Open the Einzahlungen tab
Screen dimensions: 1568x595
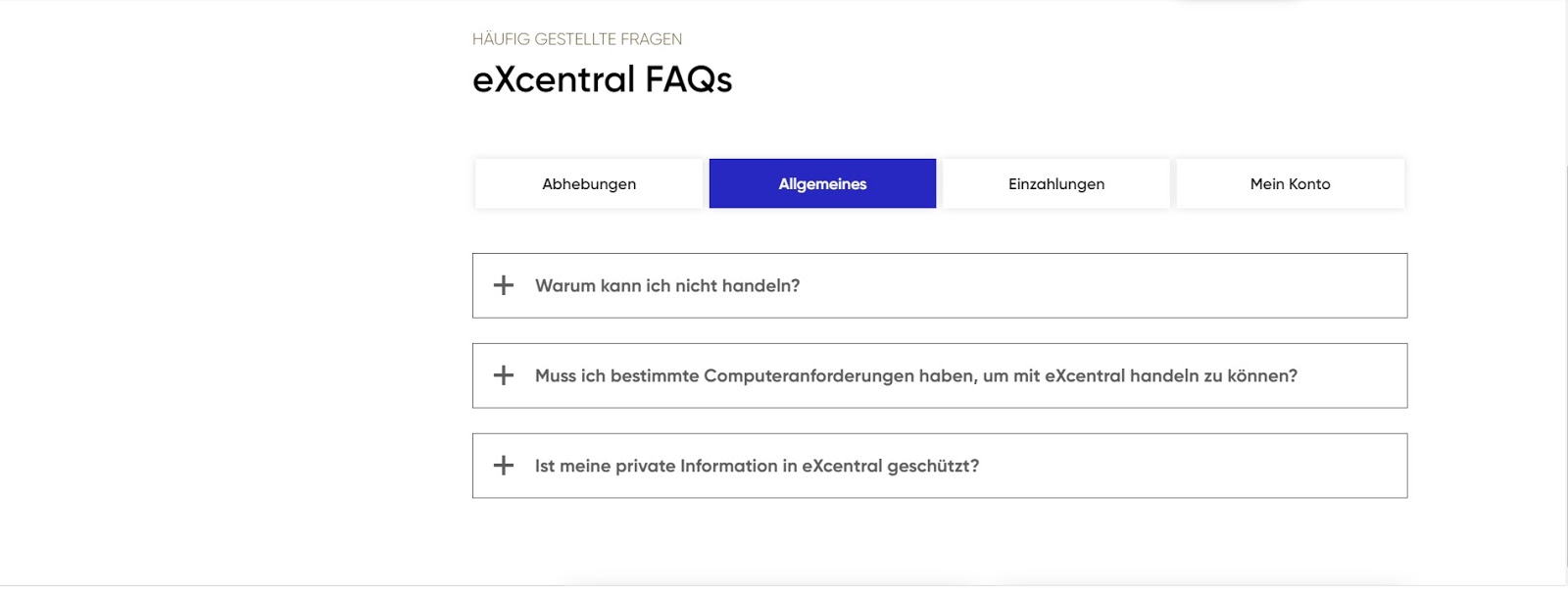pyautogui.click(x=1055, y=184)
